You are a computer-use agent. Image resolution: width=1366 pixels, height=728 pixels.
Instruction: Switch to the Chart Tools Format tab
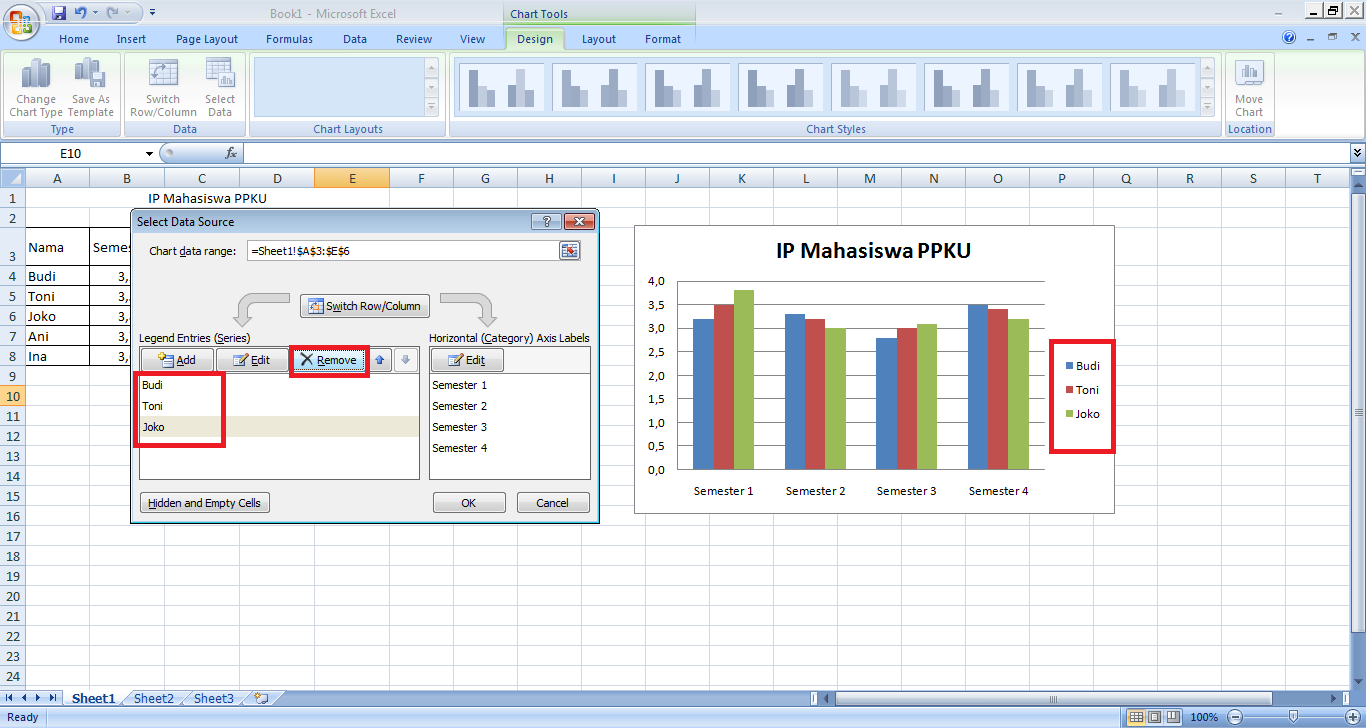[x=663, y=39]
